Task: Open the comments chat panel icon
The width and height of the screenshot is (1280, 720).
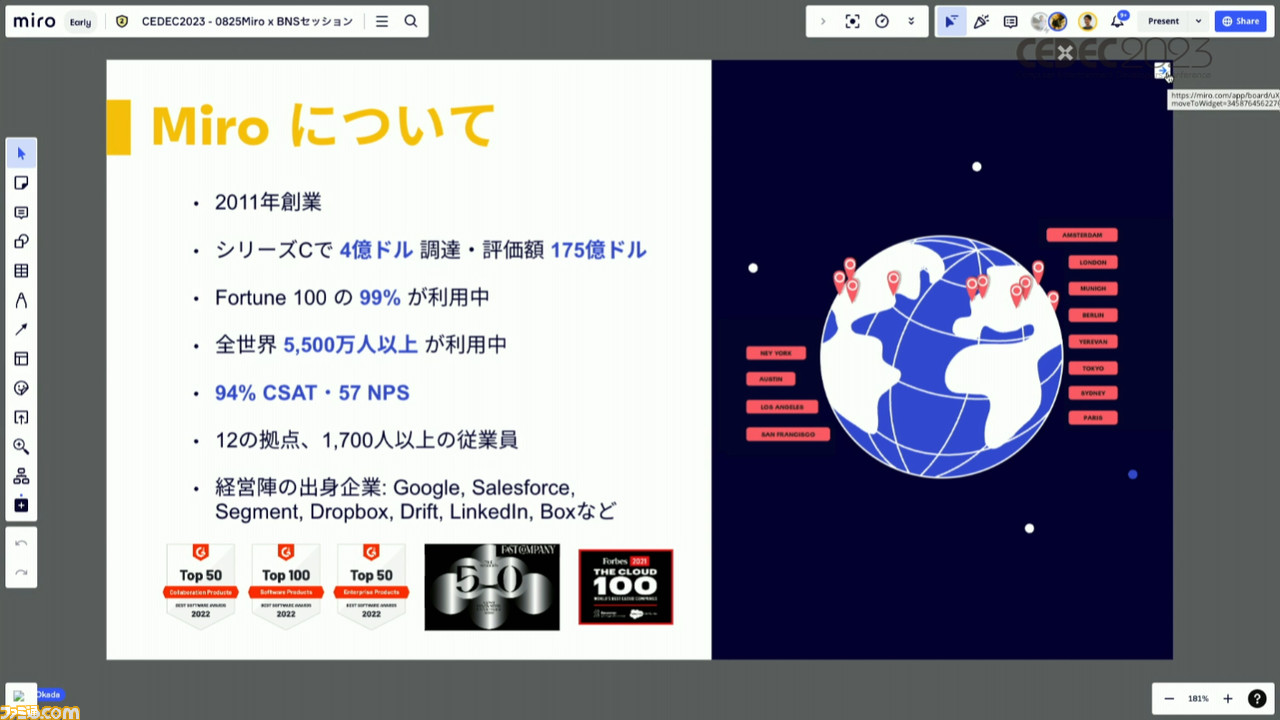Action: pyautogui.click(x=1010, y=21)
